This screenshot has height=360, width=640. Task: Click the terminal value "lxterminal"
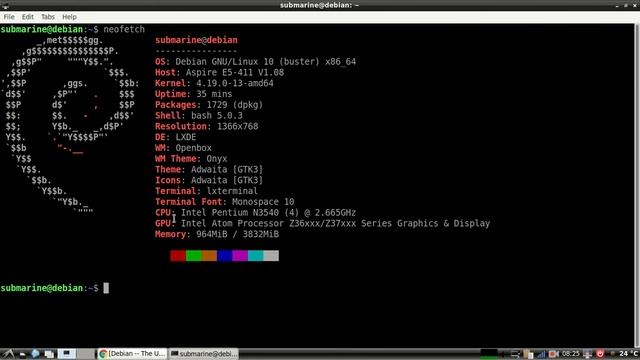tap(232, 191)
